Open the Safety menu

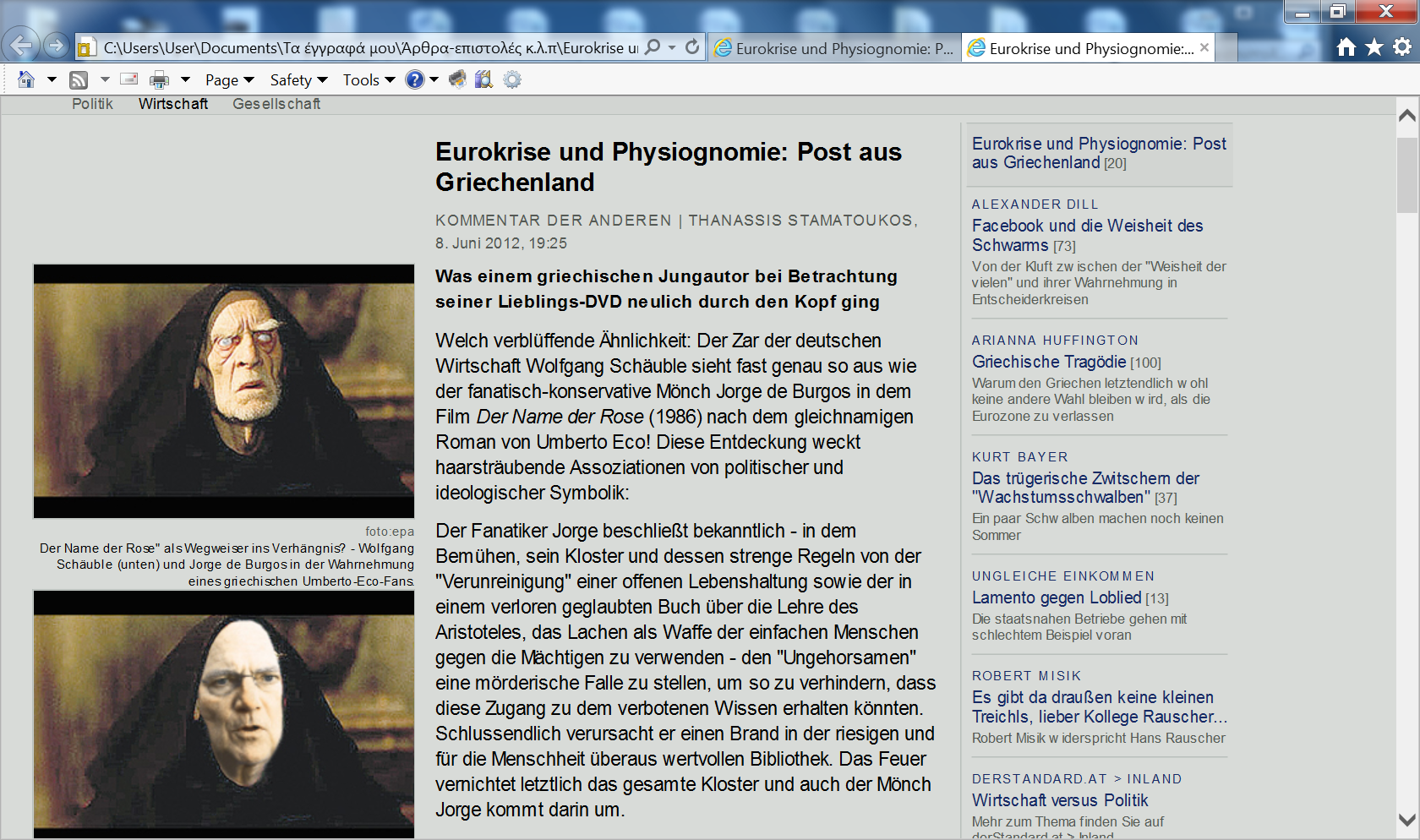(299, 79)
